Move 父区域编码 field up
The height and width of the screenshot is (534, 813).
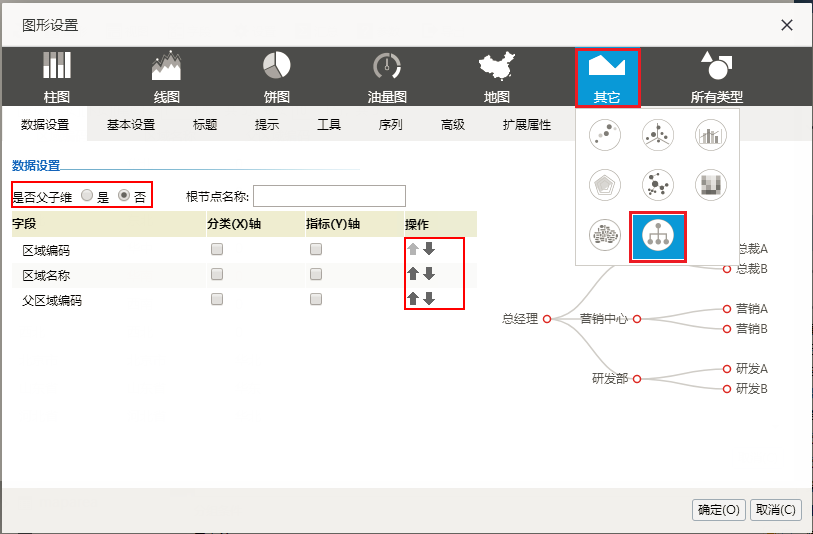coord(413,299)
